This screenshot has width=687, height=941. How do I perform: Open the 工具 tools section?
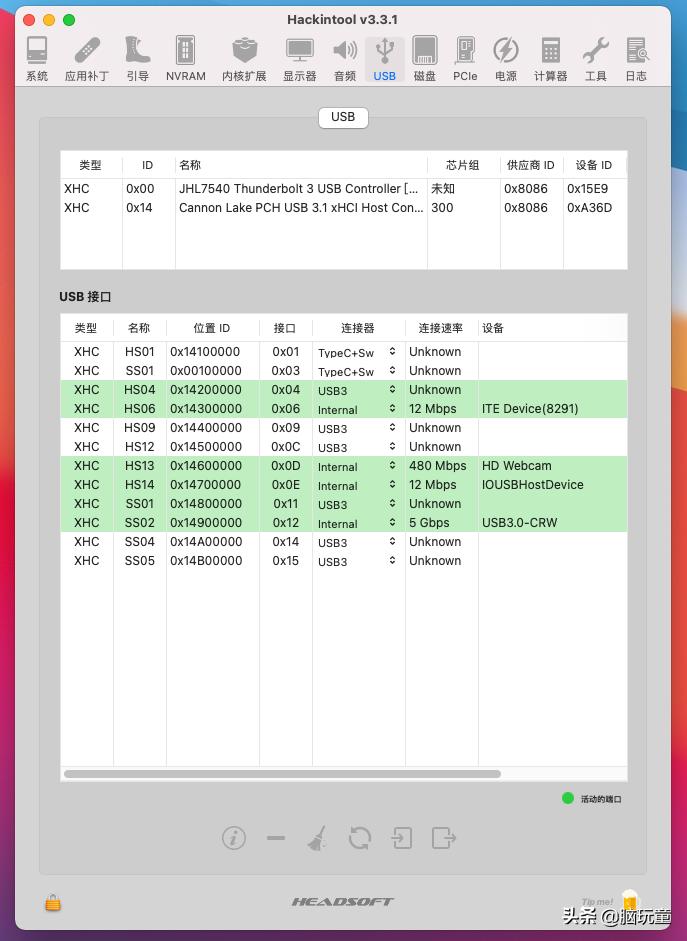click(x=595, y=58)
